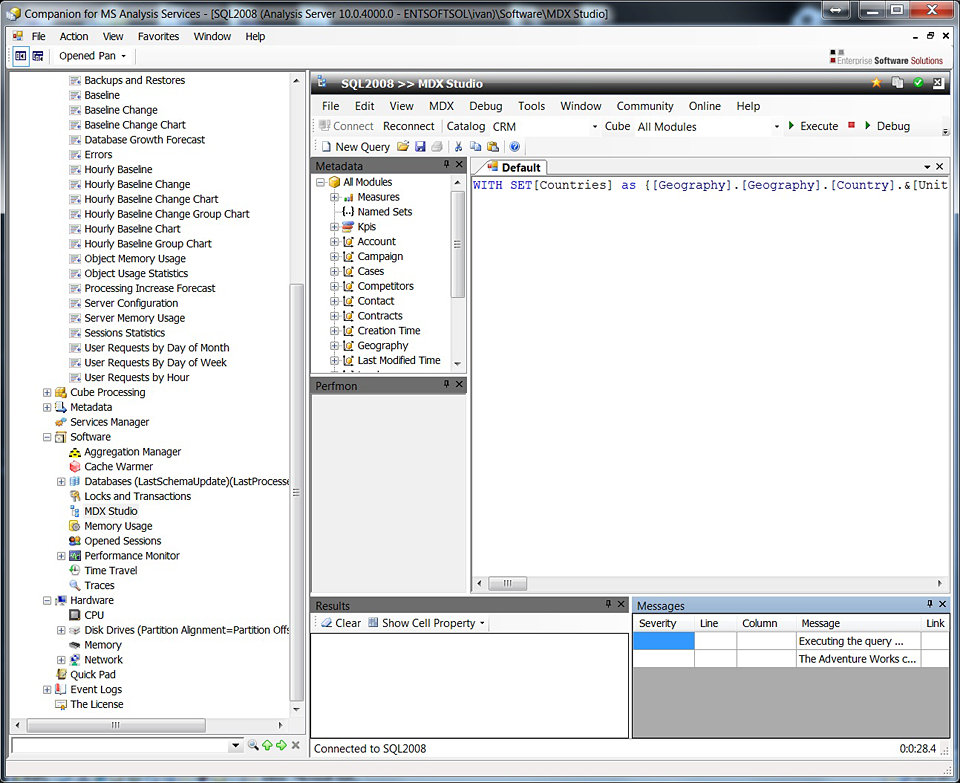Click the Paste clipboard icon
Viewport: 960px width, 783px height.
(493, 146)
